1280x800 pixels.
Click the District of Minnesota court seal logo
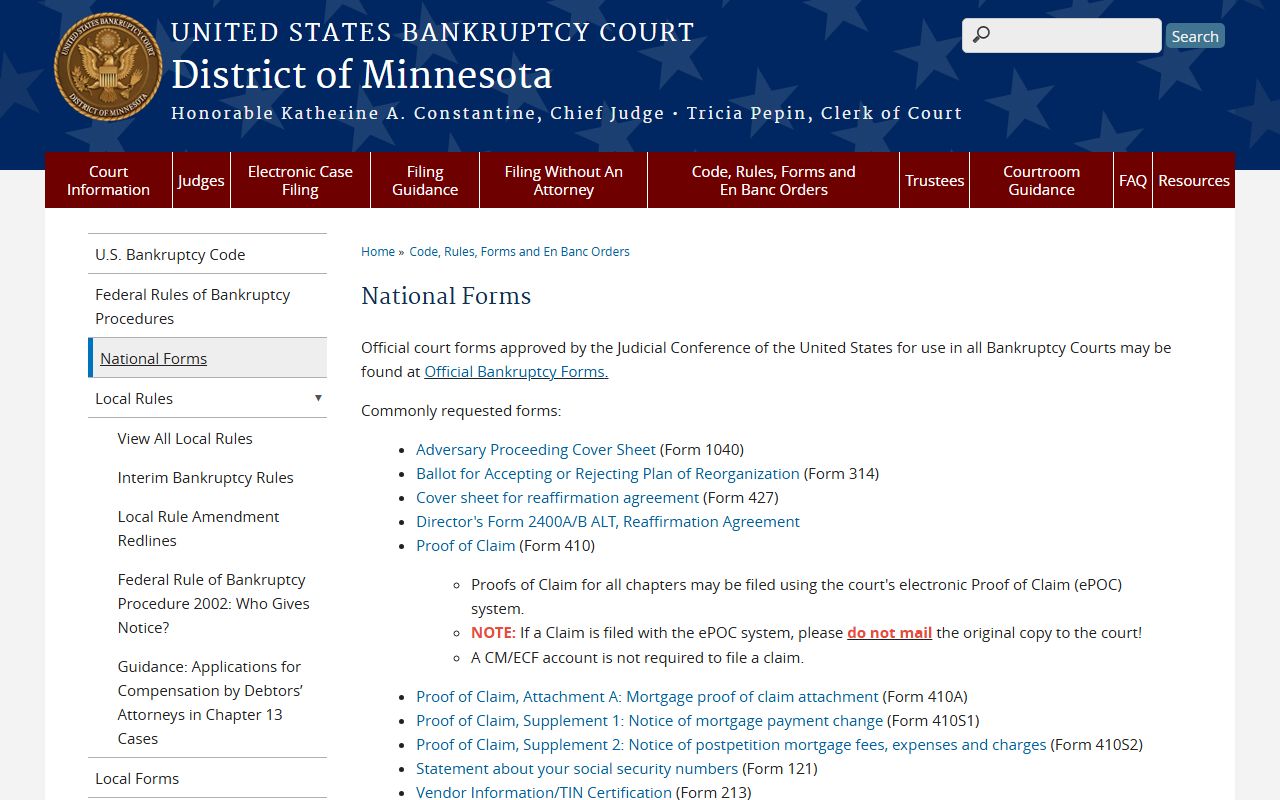coord(108,67)
